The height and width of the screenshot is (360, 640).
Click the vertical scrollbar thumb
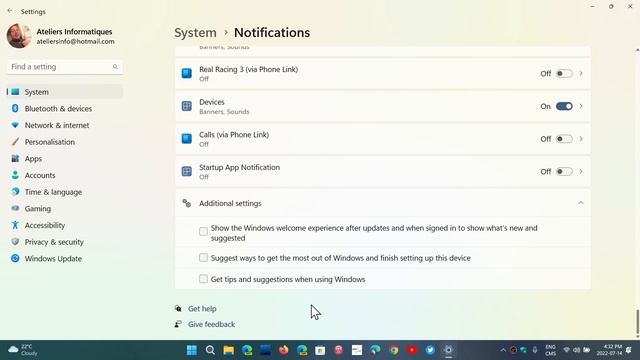coord(637,322)
